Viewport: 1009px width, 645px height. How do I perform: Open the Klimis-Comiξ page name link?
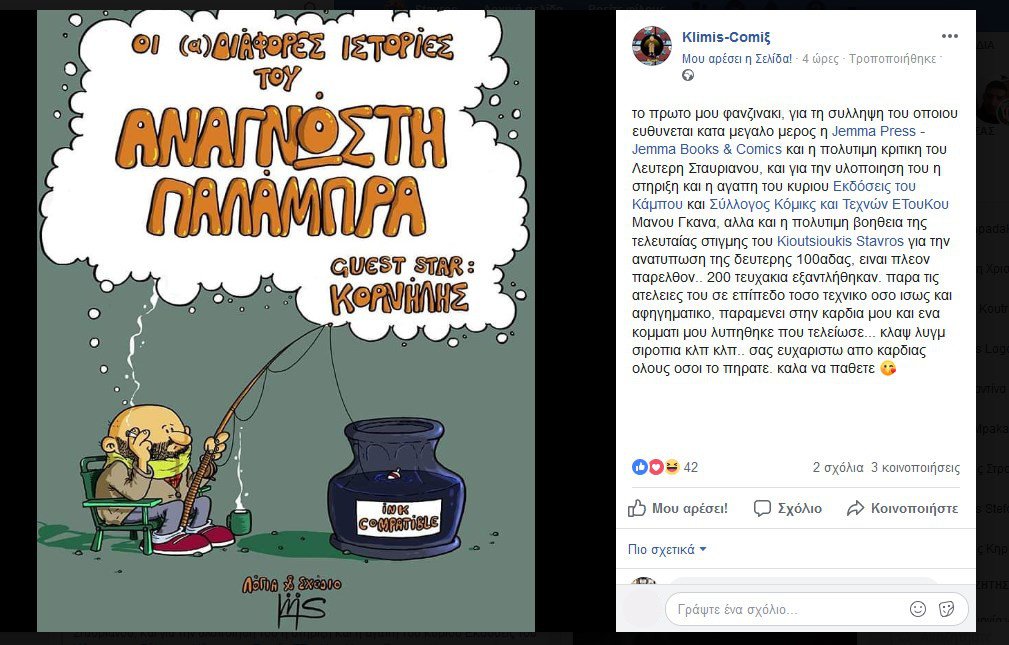(726, 37)
